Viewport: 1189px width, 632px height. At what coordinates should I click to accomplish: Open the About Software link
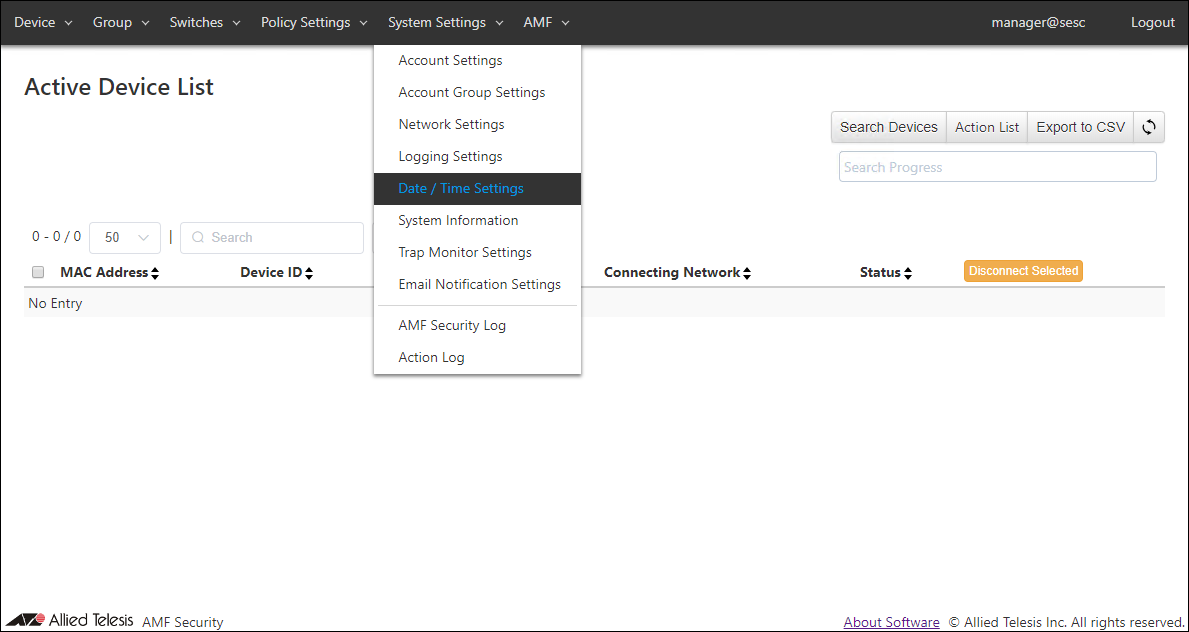point(891,622)
